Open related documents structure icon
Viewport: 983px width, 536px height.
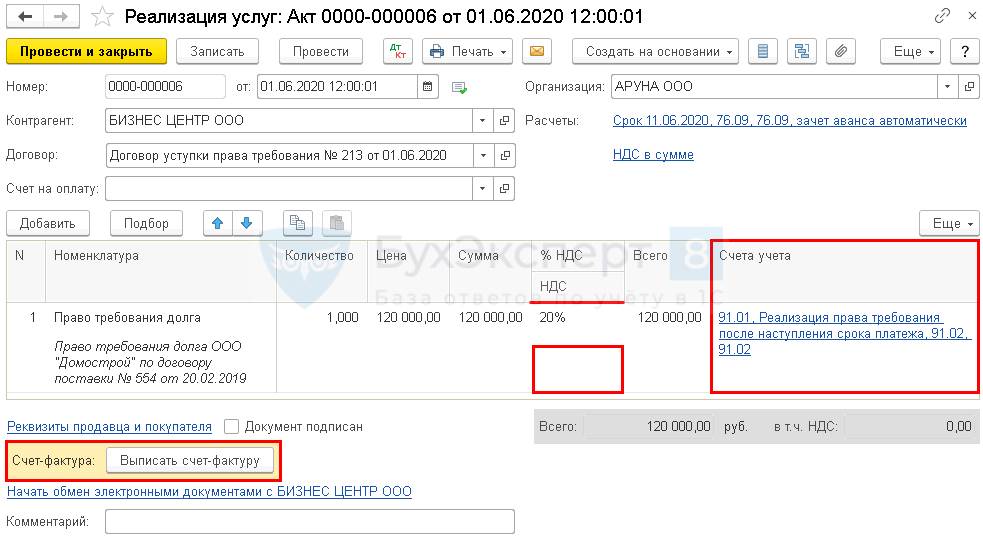tap(802, 51)
